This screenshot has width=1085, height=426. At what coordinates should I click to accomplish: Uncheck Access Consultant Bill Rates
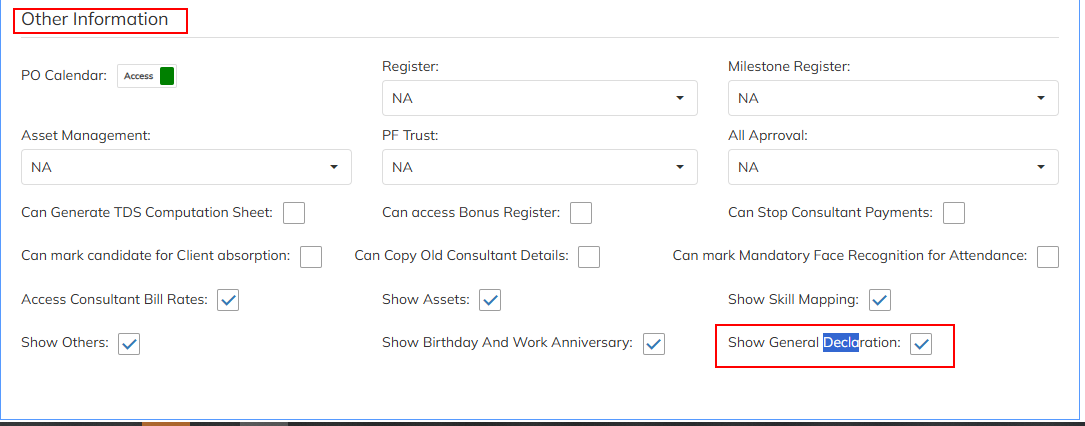[228, 300]
